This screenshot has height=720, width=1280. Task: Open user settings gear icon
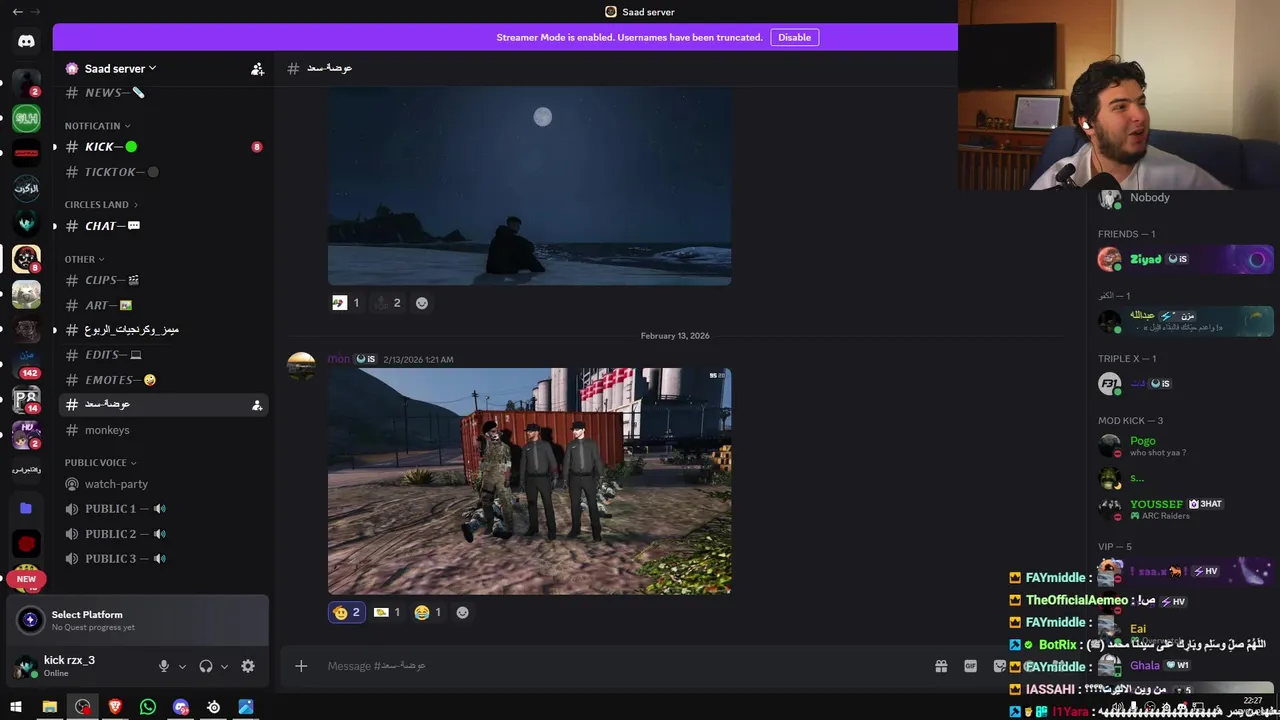(248, 666)
